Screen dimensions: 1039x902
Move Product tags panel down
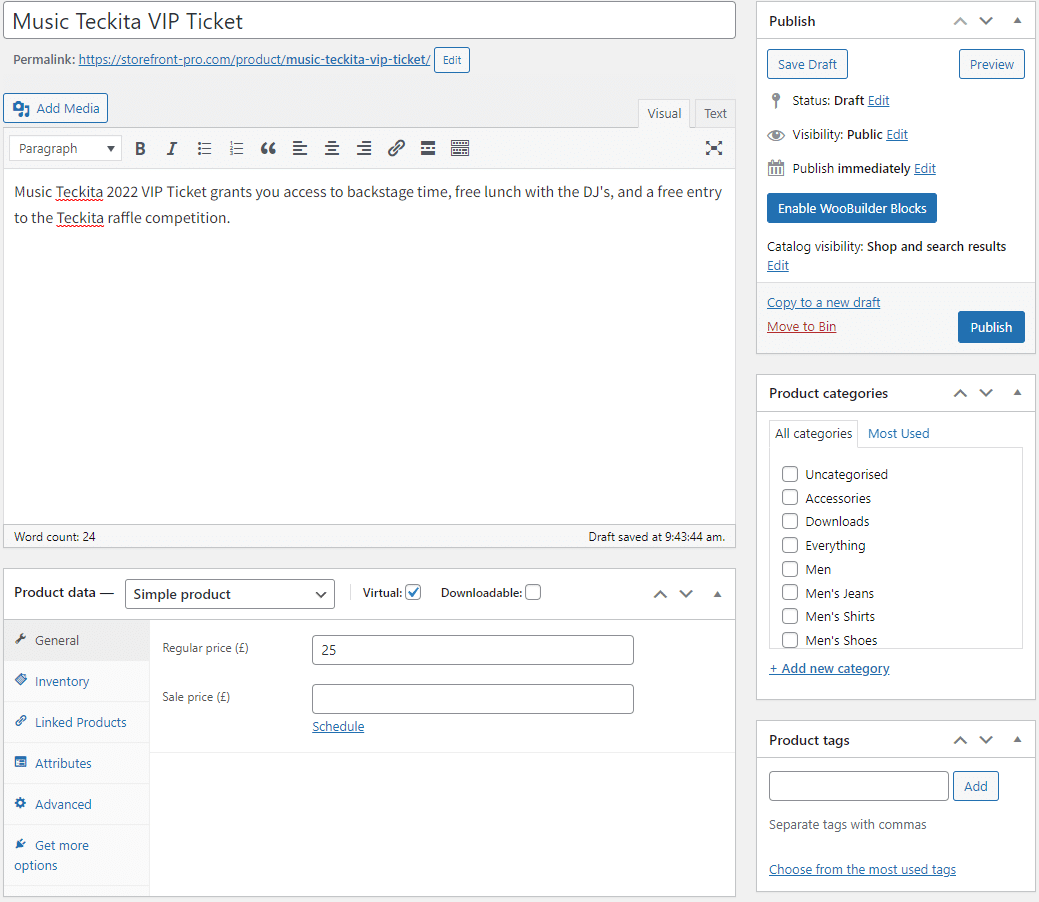tap(986, 740)
